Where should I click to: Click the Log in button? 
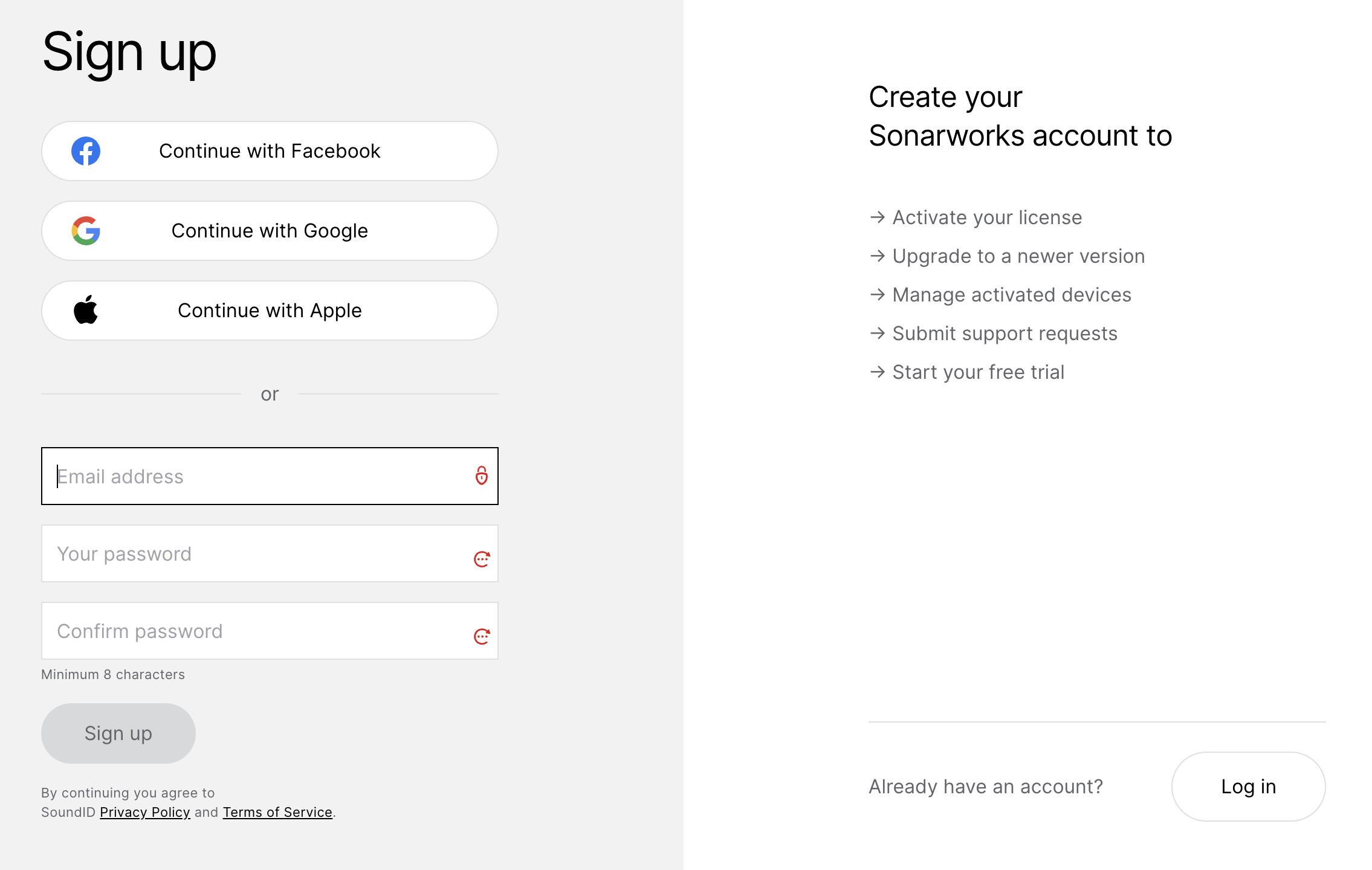coord(1249,787)
